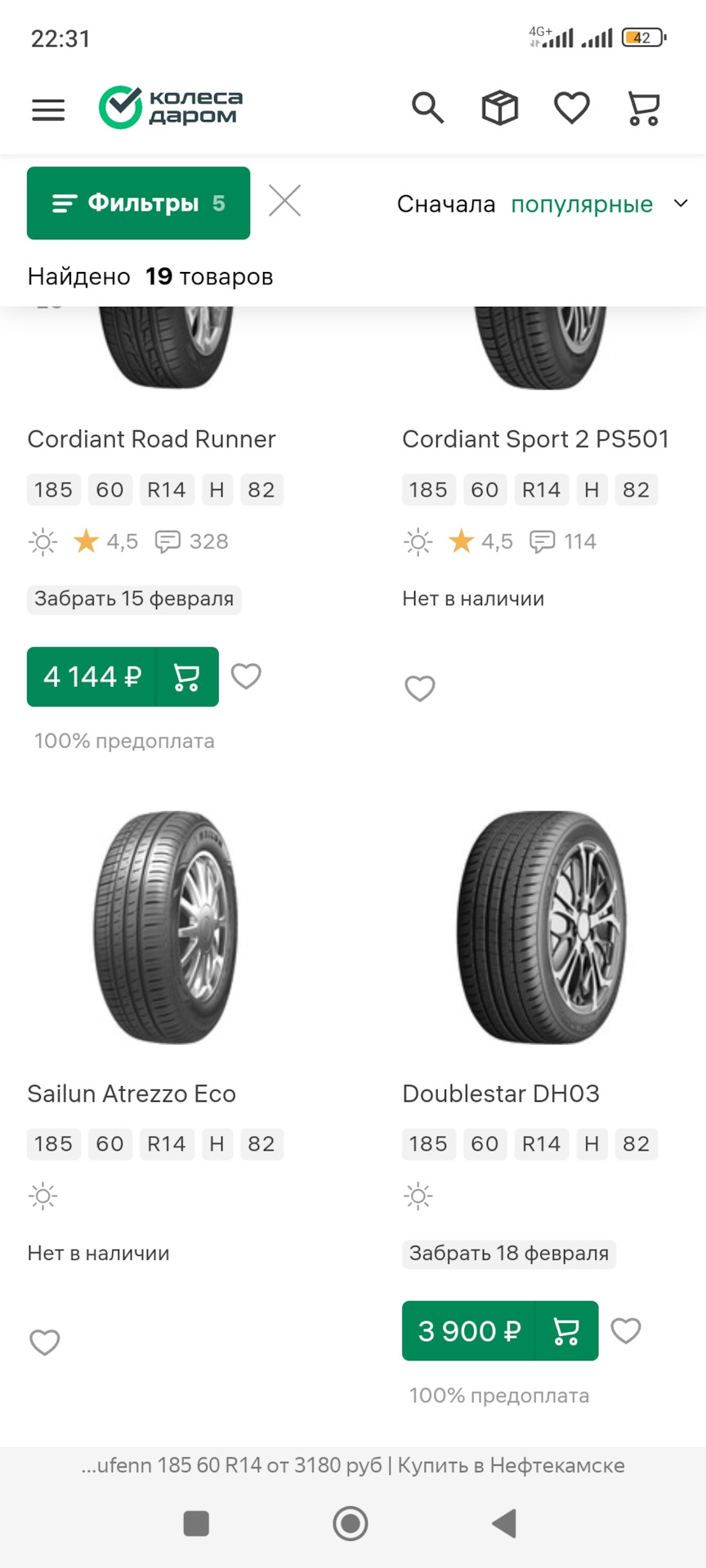Screen dimensions: 706x1568
Task: Add Doublestar DH03 to cart
Action: click(566, 1331)
